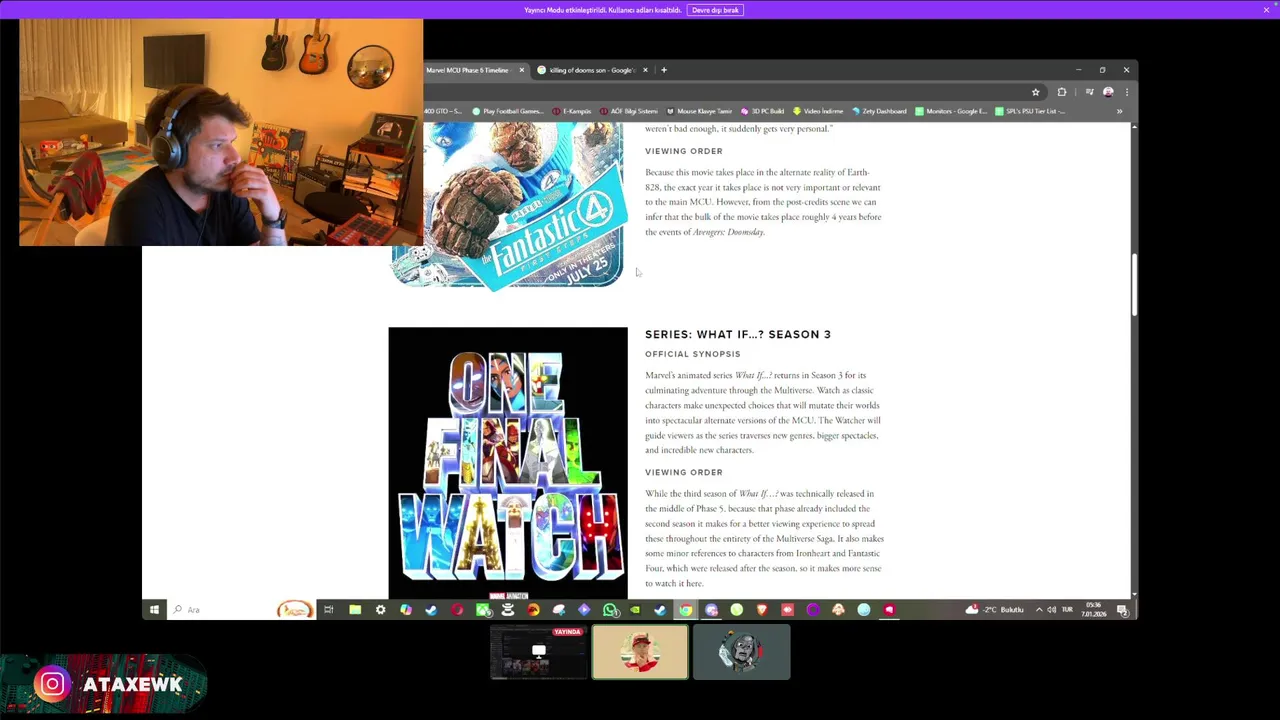Viewport: 1280px width, 720px height.
Task: Open the 3D PC Build bookmark
Action: pyautogui.click(x=763, y=111)
